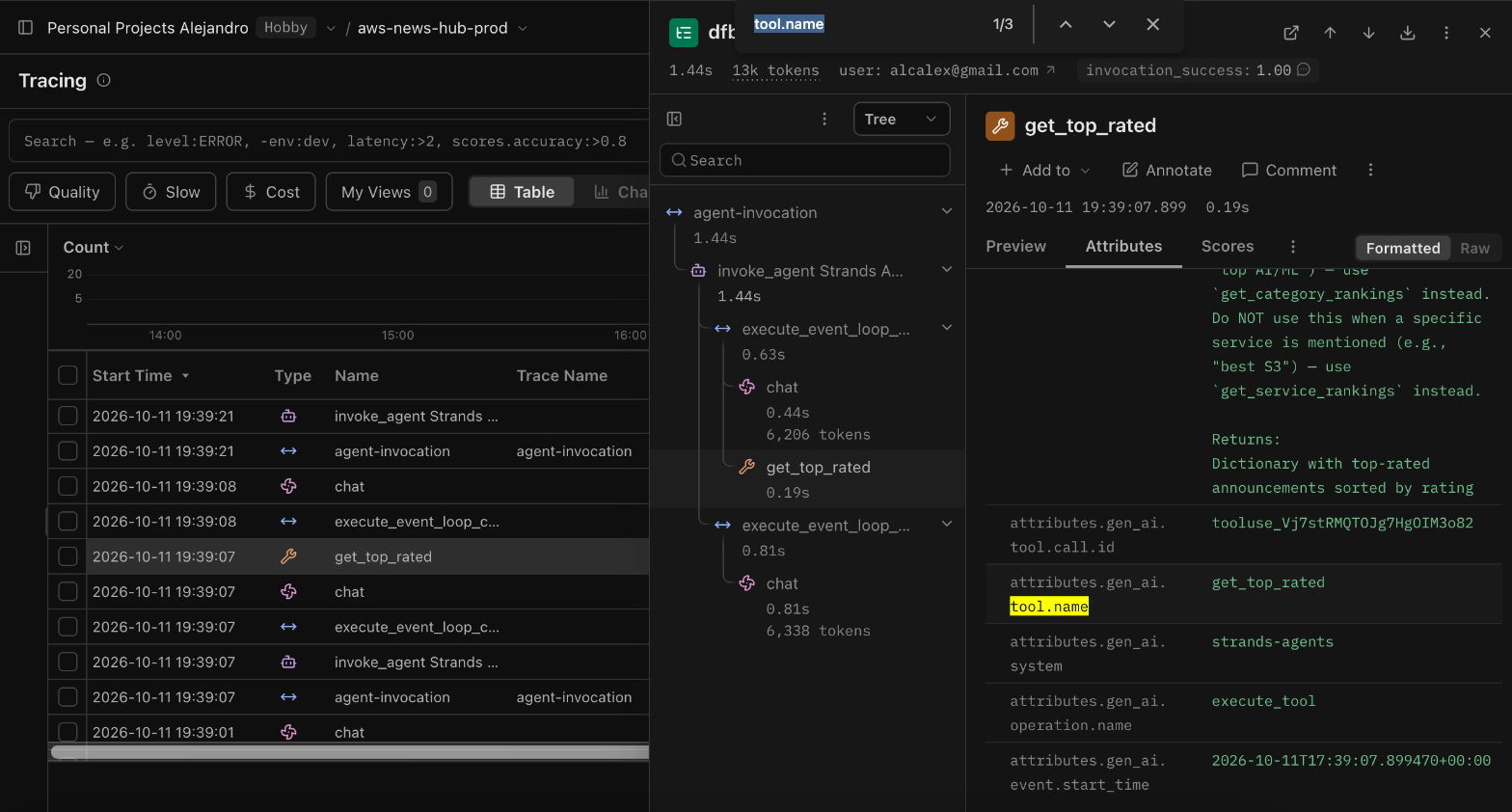
Task: Collapse first execute_event_loop node (0.63s)
Action: click(947, 328)
